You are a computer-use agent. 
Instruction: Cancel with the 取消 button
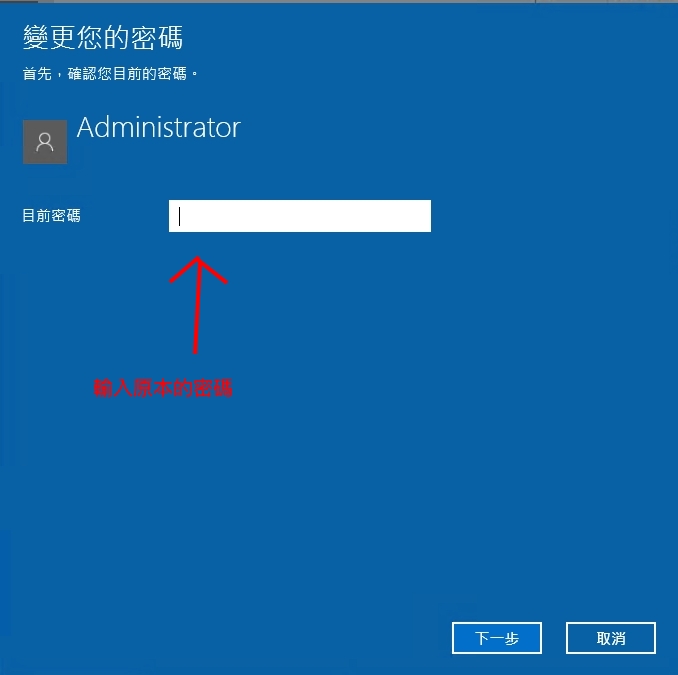click(611, 638)
